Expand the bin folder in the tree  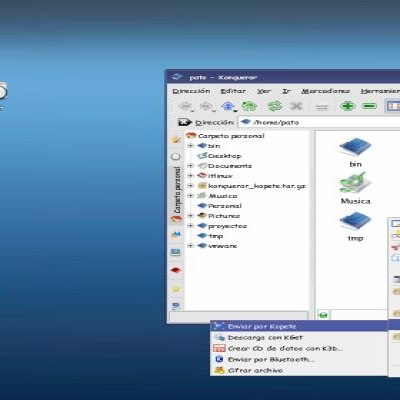point(190,146)
